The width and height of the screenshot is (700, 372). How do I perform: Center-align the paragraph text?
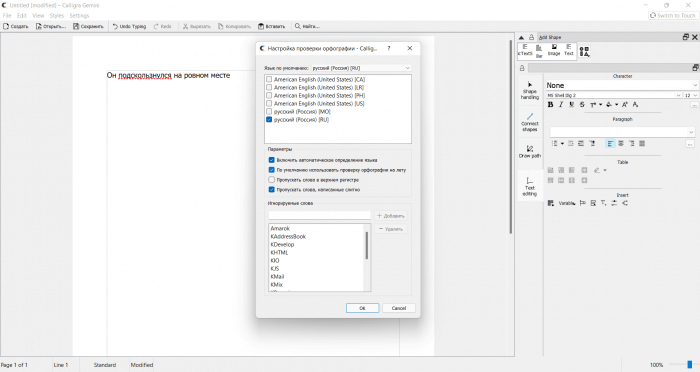[621, 143]
